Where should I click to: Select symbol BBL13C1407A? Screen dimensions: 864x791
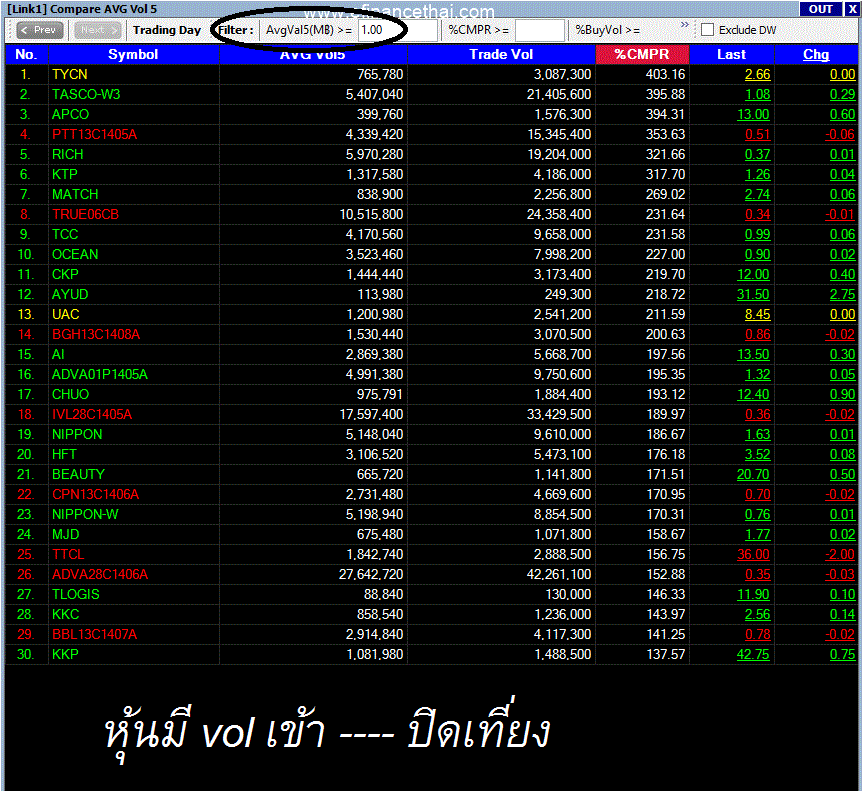(x=94, y=635)
